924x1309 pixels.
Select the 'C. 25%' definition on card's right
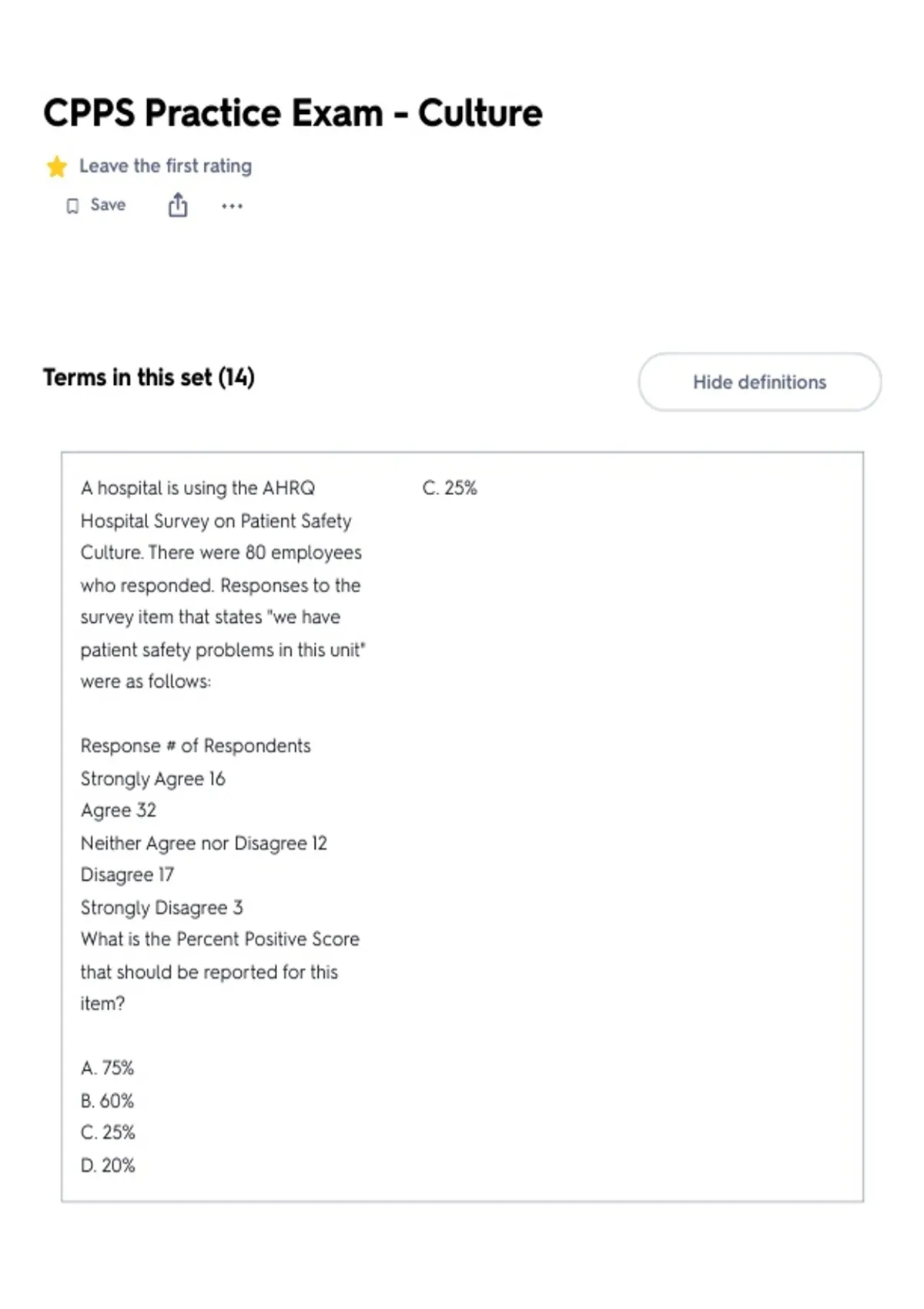[450, 488]
